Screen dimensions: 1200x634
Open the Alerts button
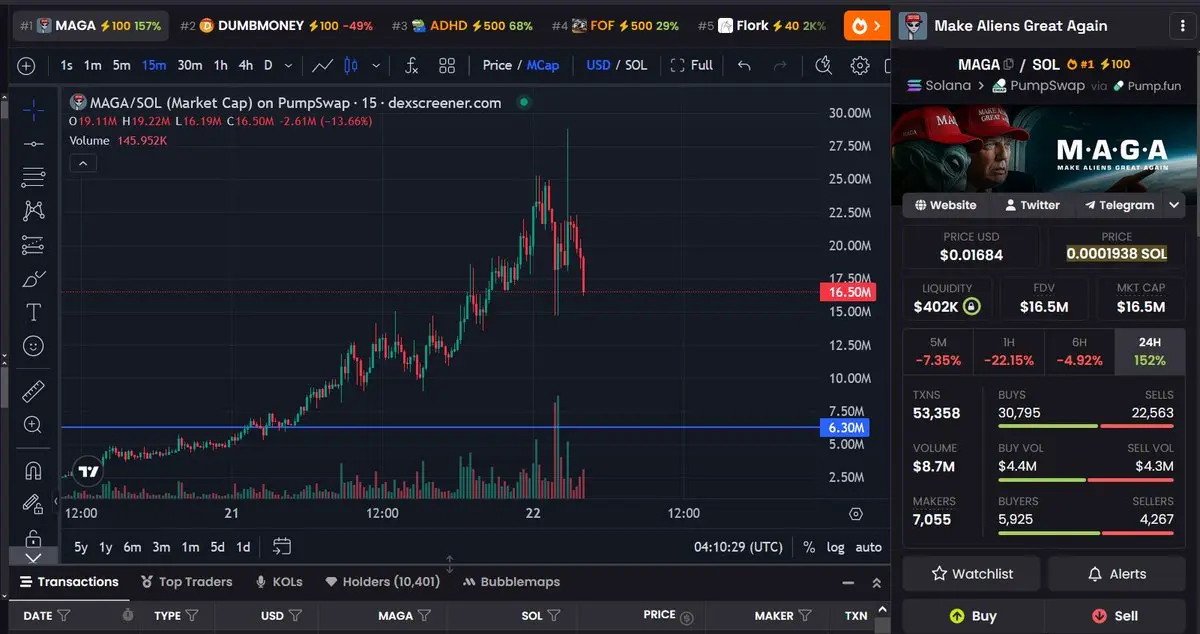pyautogui.click(x=1117, y=574)
